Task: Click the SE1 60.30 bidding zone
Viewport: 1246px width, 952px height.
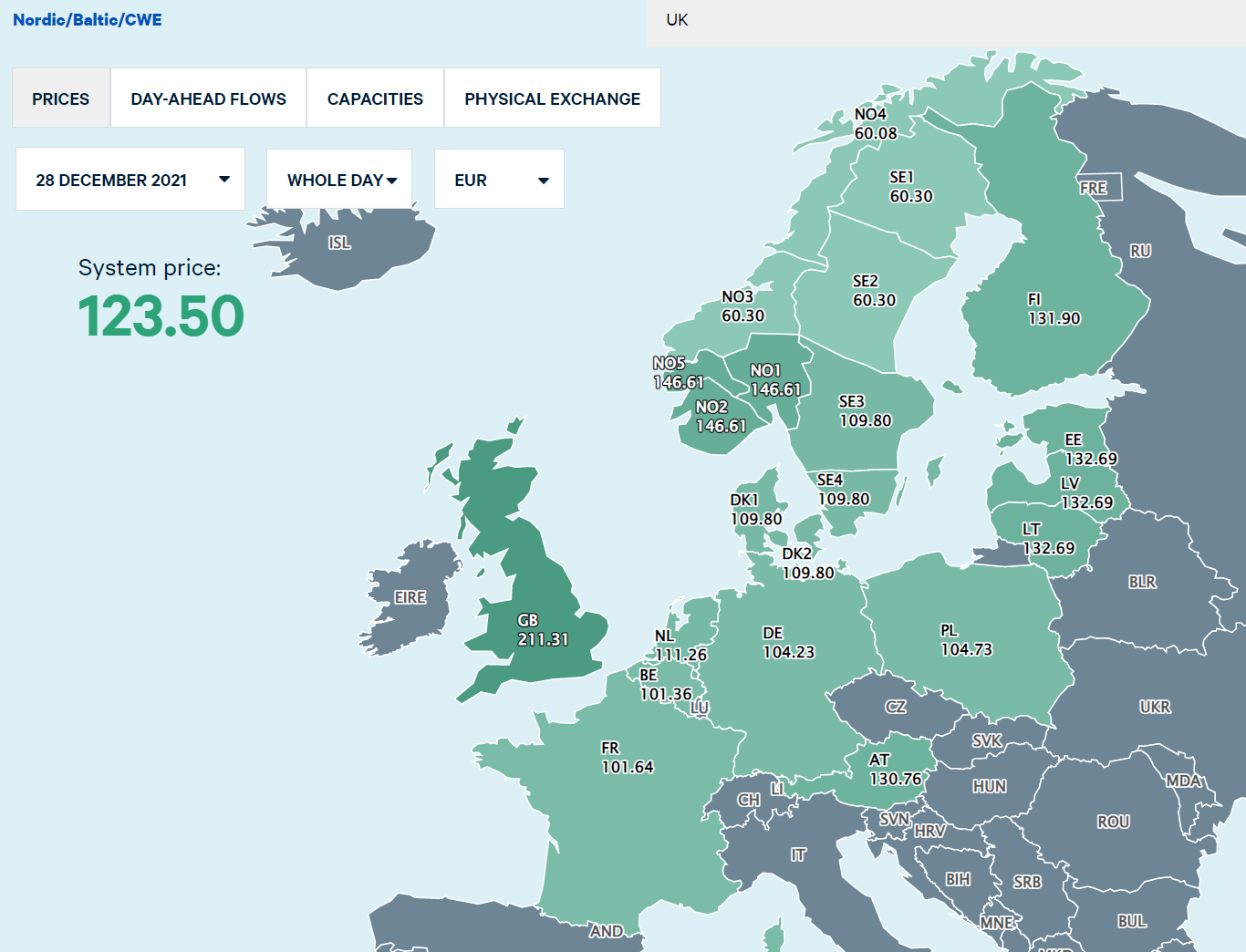Action: coord(910,187)
